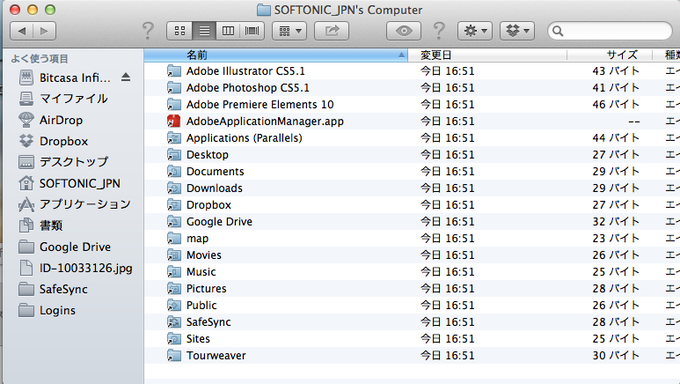Image resolution: width=680 pixels, height=384 pixels.
Task: Click the Music alias icon
Action: (x=174, y=272)
